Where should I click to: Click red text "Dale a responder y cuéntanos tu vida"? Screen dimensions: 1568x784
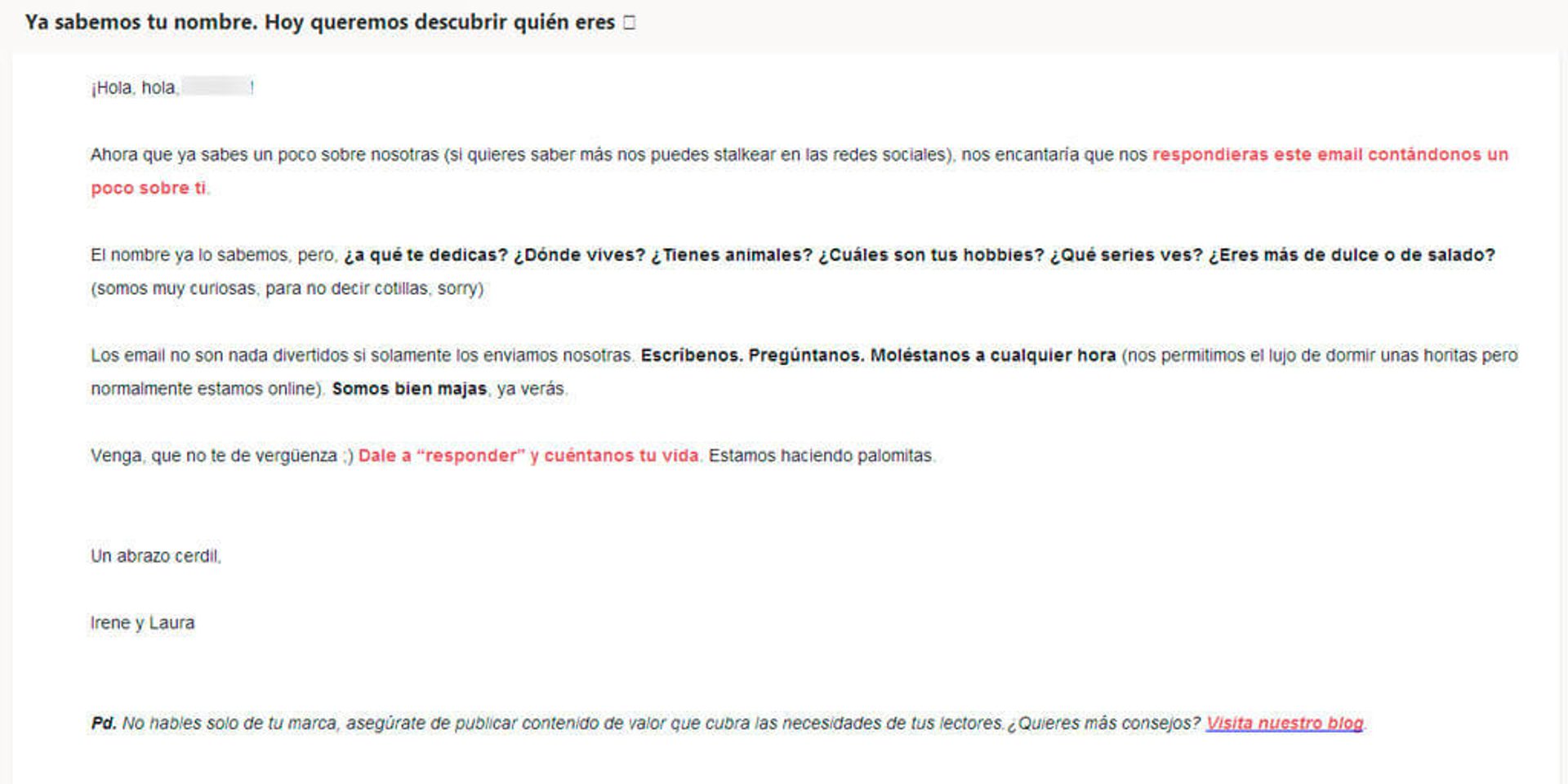[x=528, y=456]
